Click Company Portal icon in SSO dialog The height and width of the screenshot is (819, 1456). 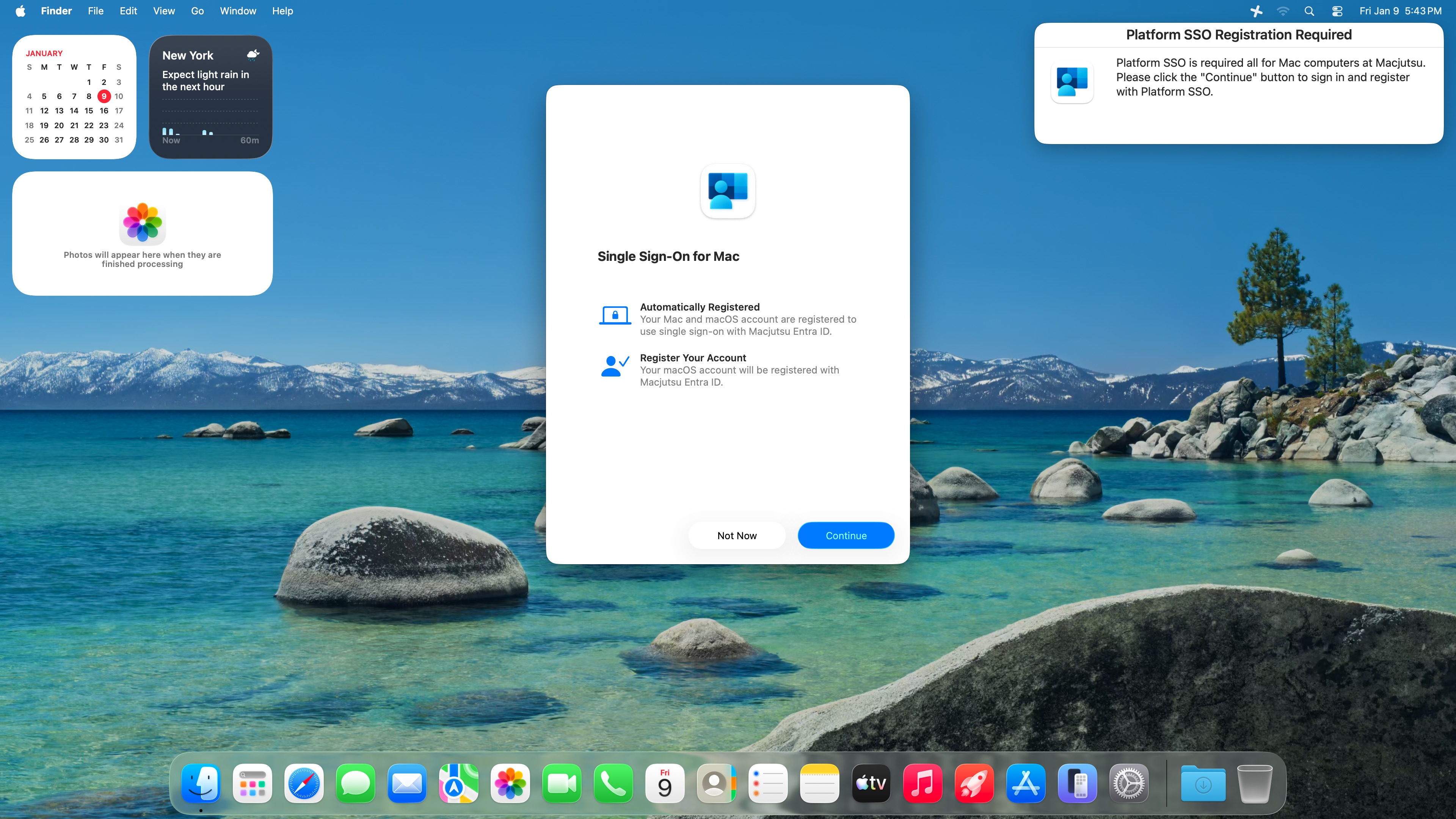(x=728, y=191)
